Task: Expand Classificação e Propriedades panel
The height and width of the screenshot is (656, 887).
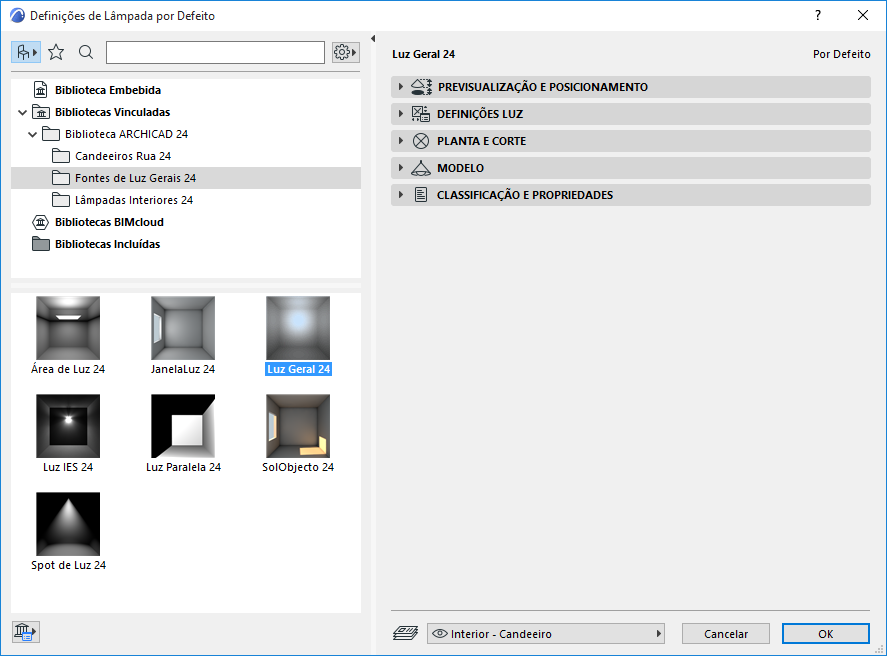Action: tap(631, 195)
